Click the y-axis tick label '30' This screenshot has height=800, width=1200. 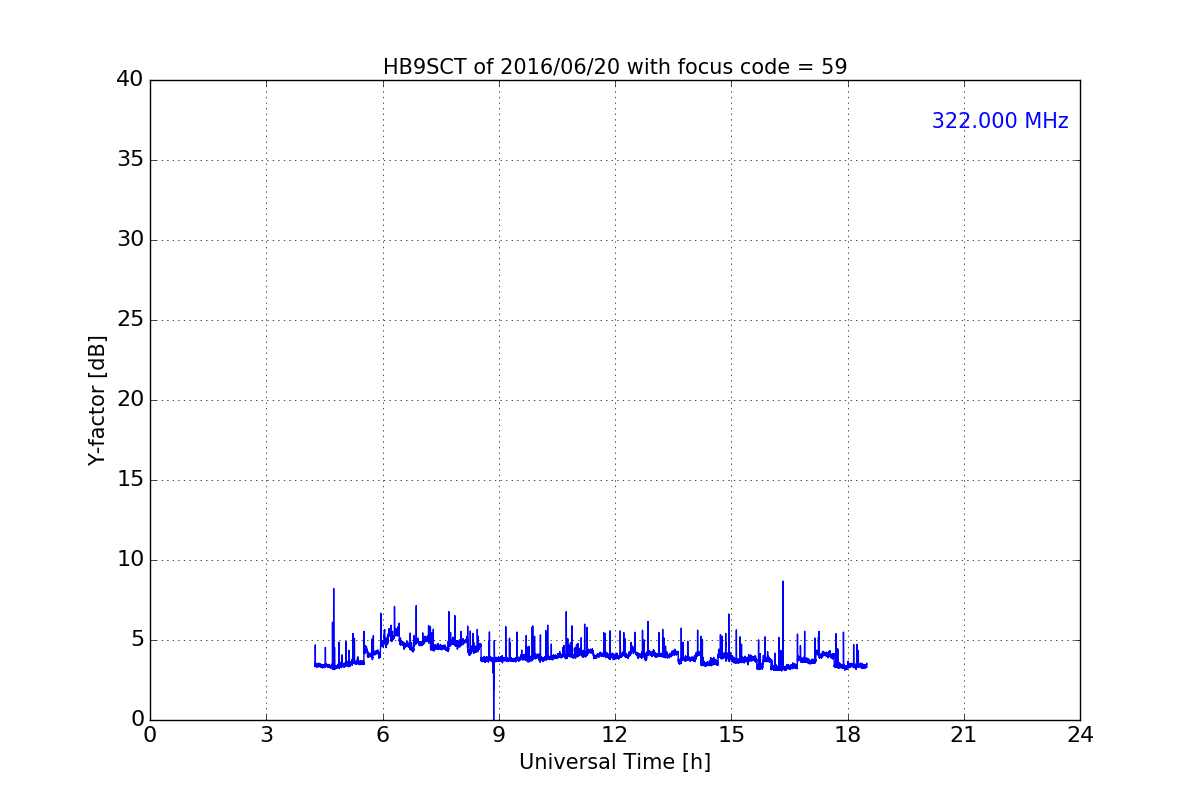[x=130, y=240]
